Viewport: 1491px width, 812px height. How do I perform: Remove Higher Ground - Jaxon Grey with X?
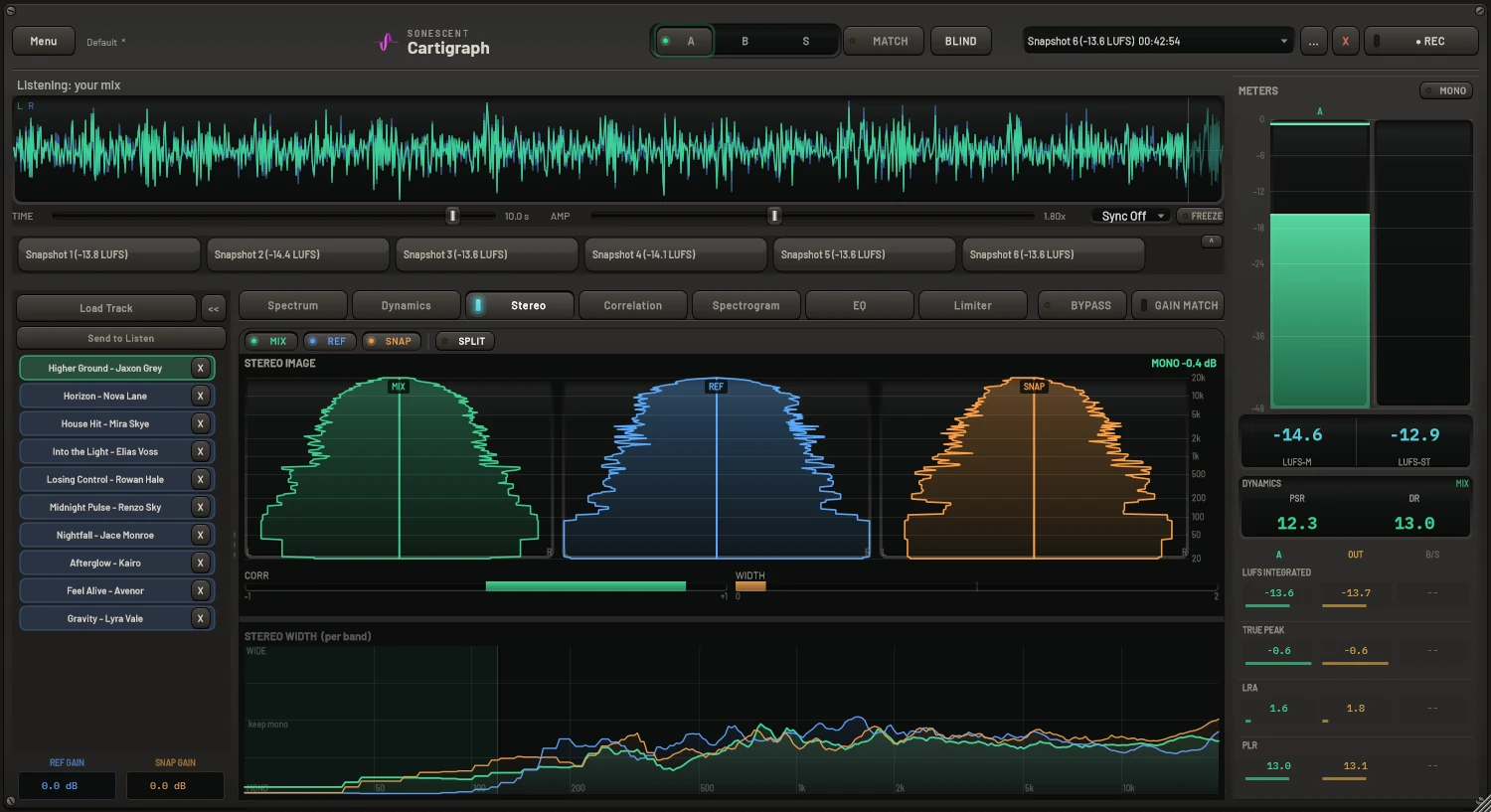(x=200, y=368)
